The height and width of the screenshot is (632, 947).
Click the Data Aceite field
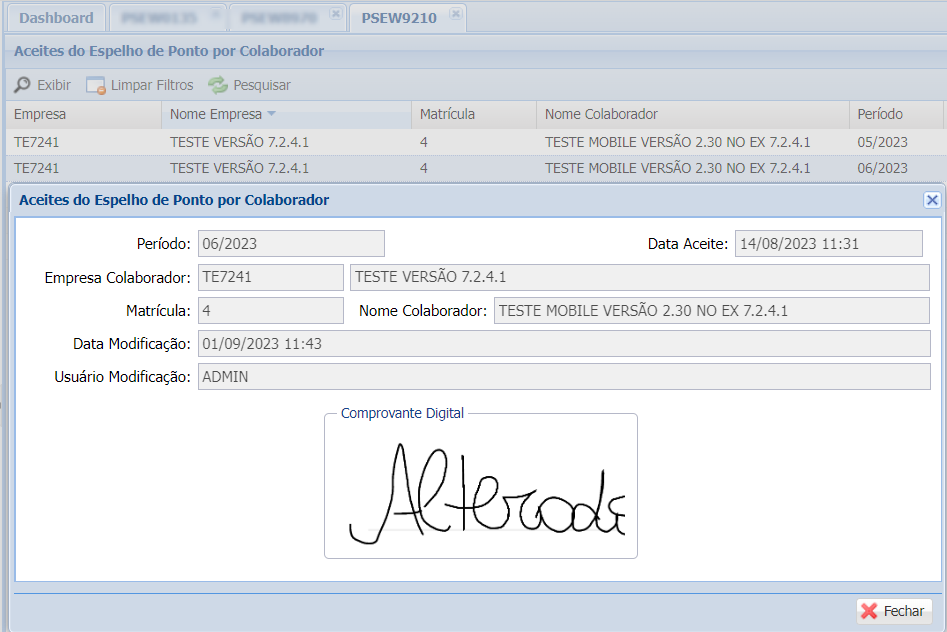828,243
